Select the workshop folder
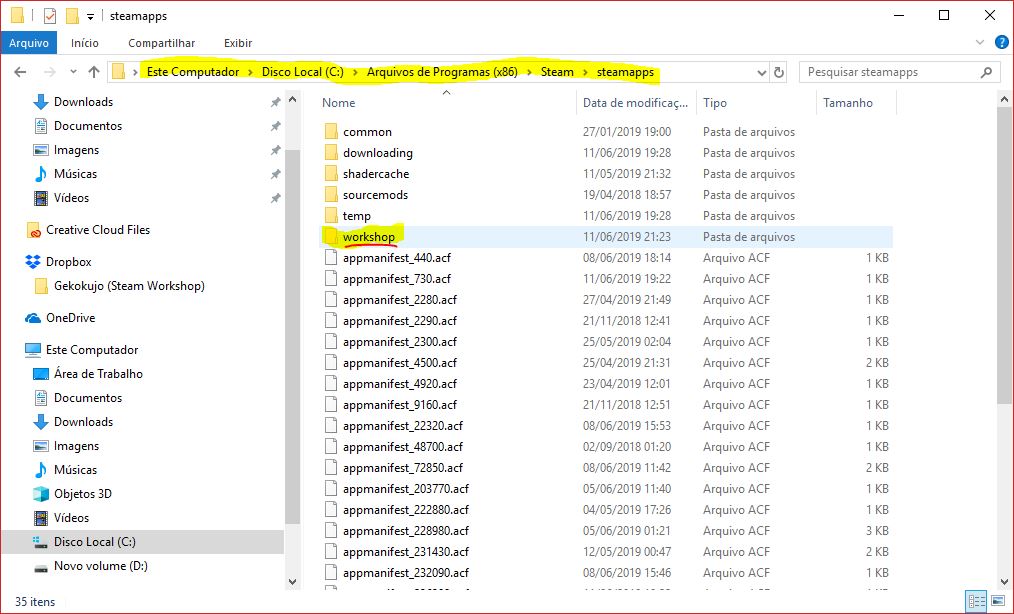The image size is (1014, 614). coord(368,237)
